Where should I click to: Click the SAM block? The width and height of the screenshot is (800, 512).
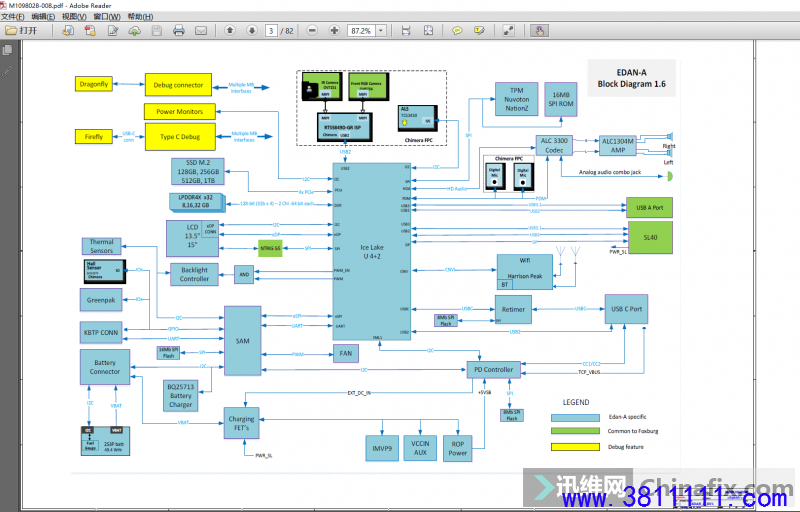(x=242, y=341)
